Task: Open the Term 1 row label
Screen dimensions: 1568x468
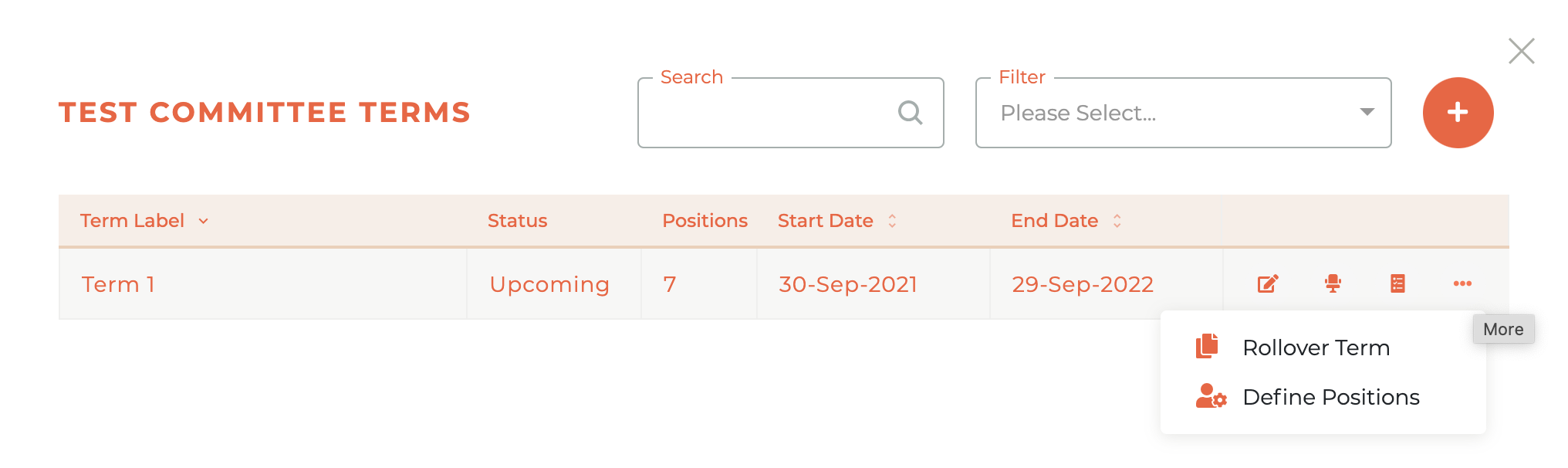Action: click(119, 285)
